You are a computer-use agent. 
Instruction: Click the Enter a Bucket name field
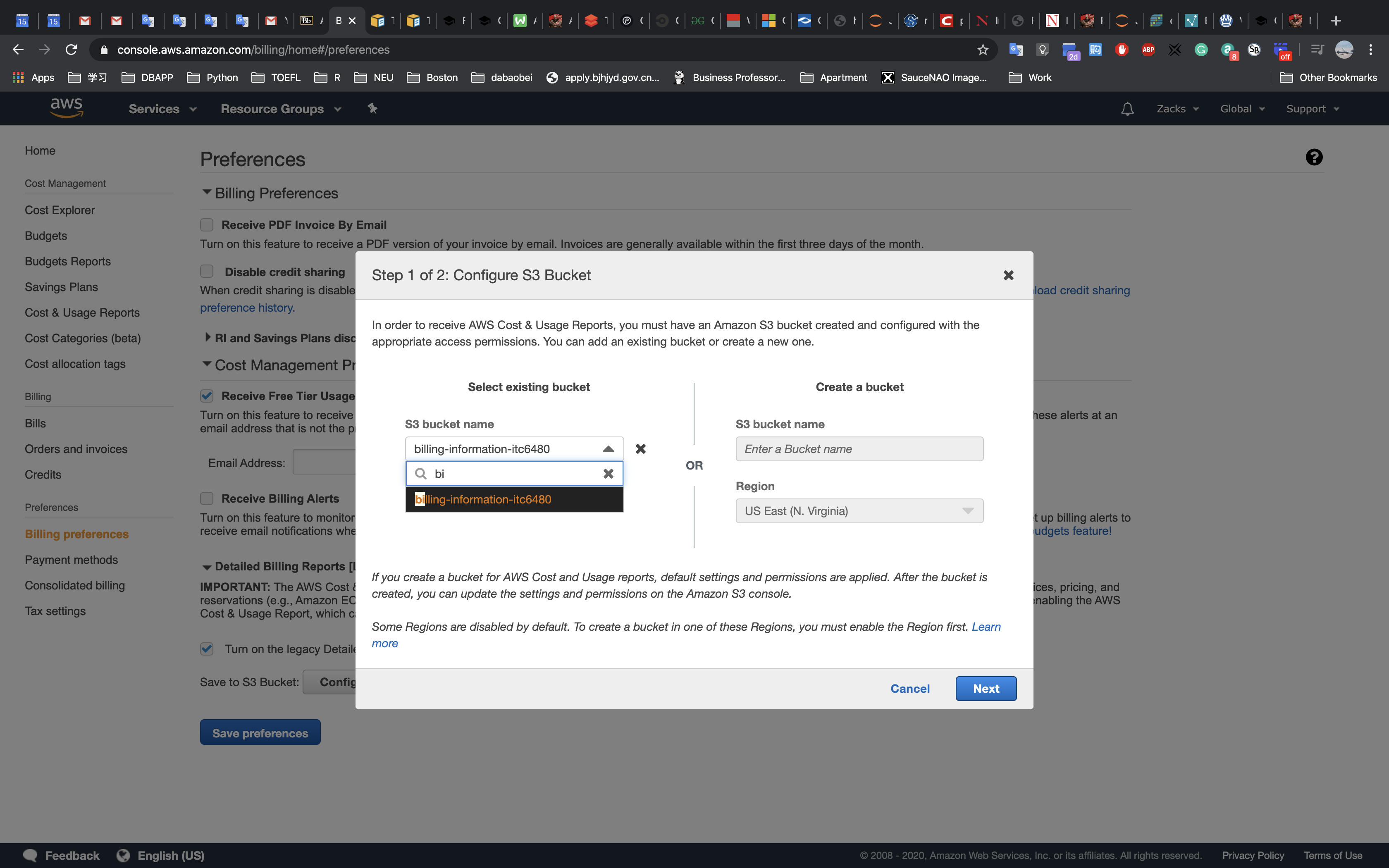coord(859,449)
